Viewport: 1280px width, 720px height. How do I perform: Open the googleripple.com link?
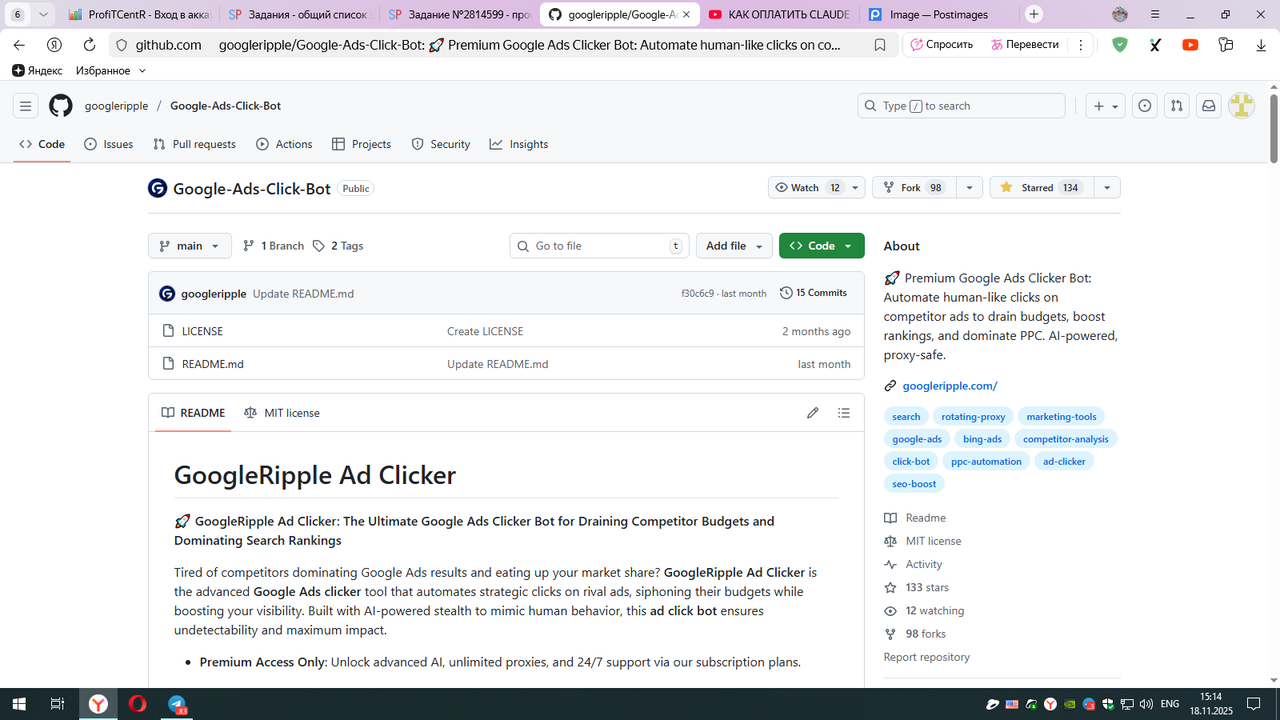tap(950, 386)
